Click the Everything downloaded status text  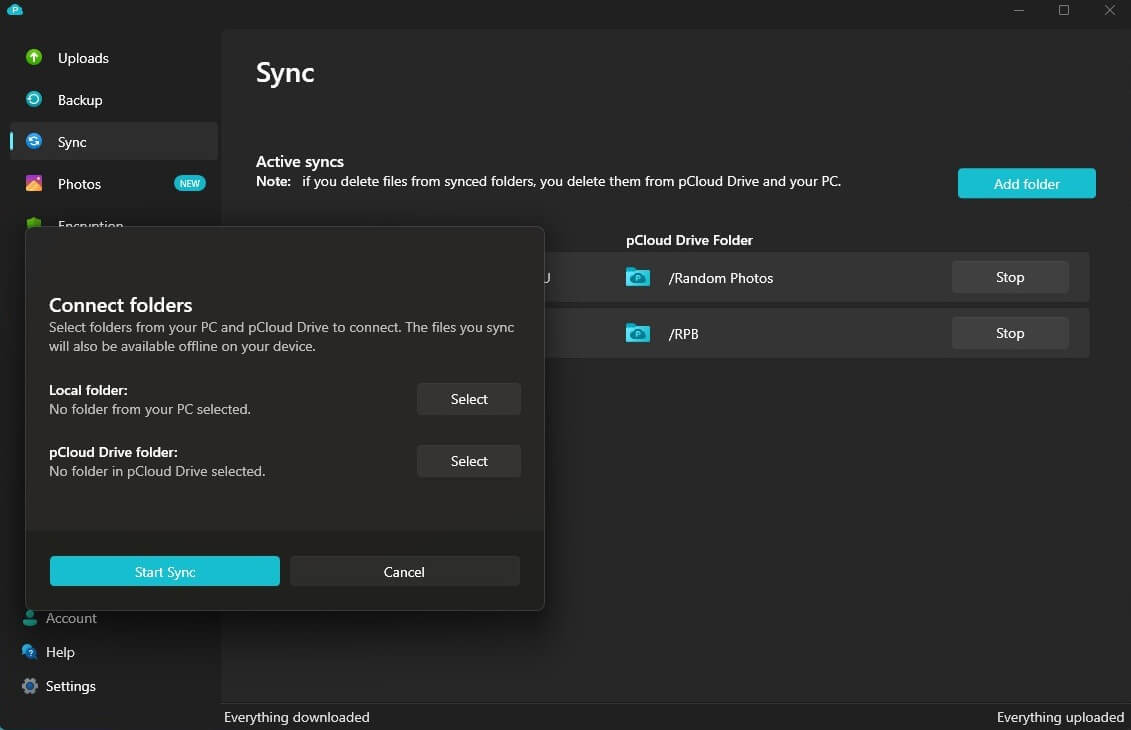(297, 717)
